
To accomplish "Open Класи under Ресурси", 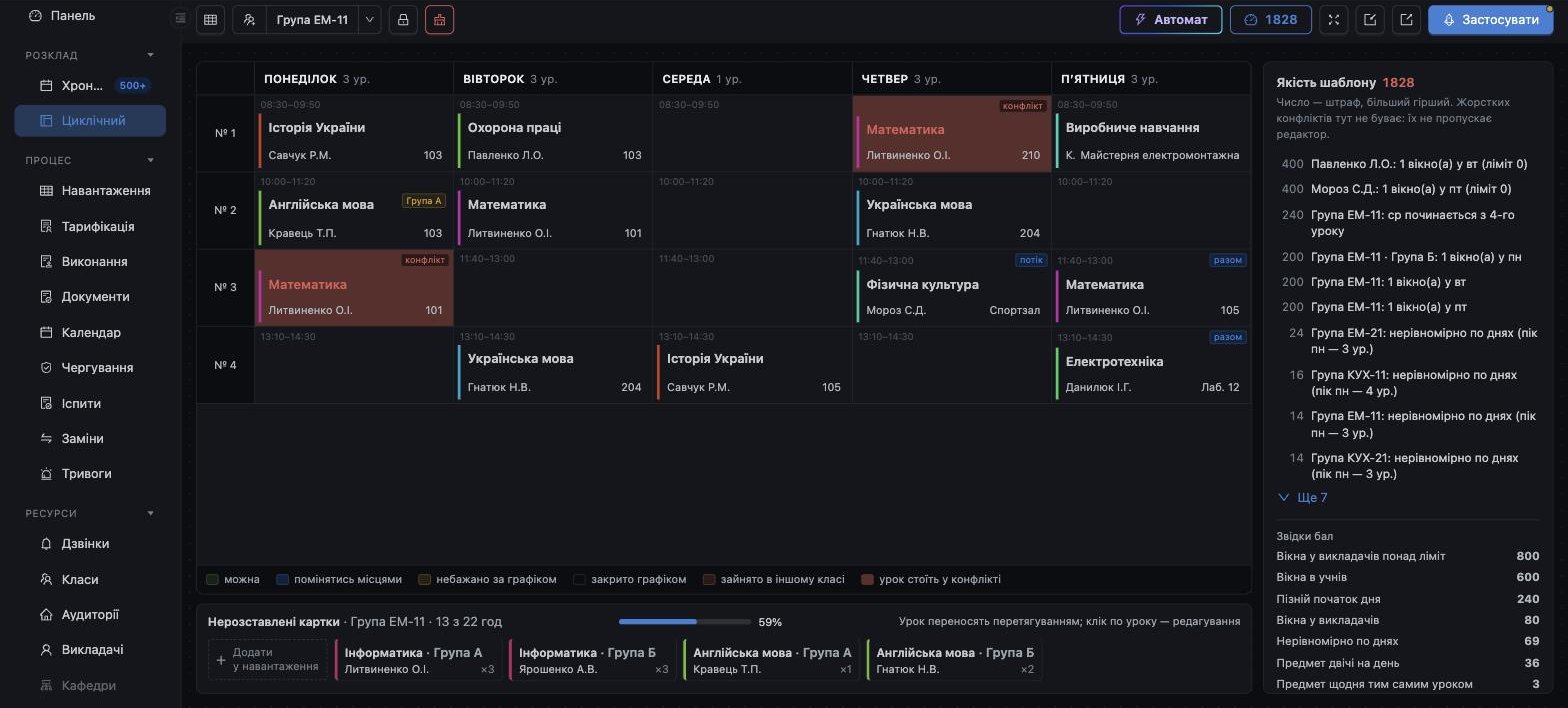I will click(90, 580).
